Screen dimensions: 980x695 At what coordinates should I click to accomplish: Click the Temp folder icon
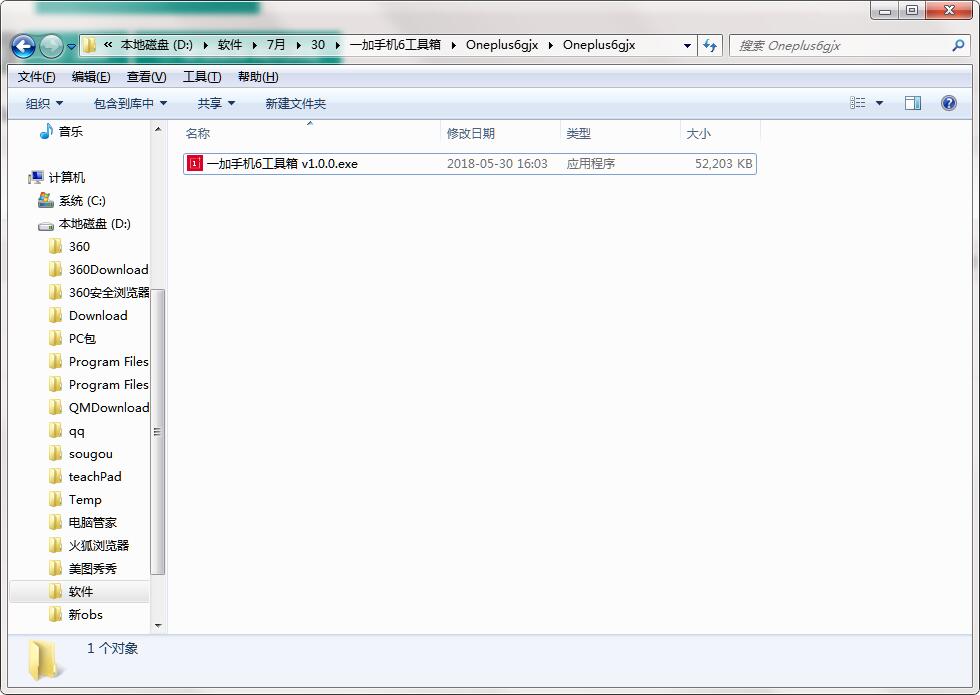pyautogui.click(x=56, y=499)
